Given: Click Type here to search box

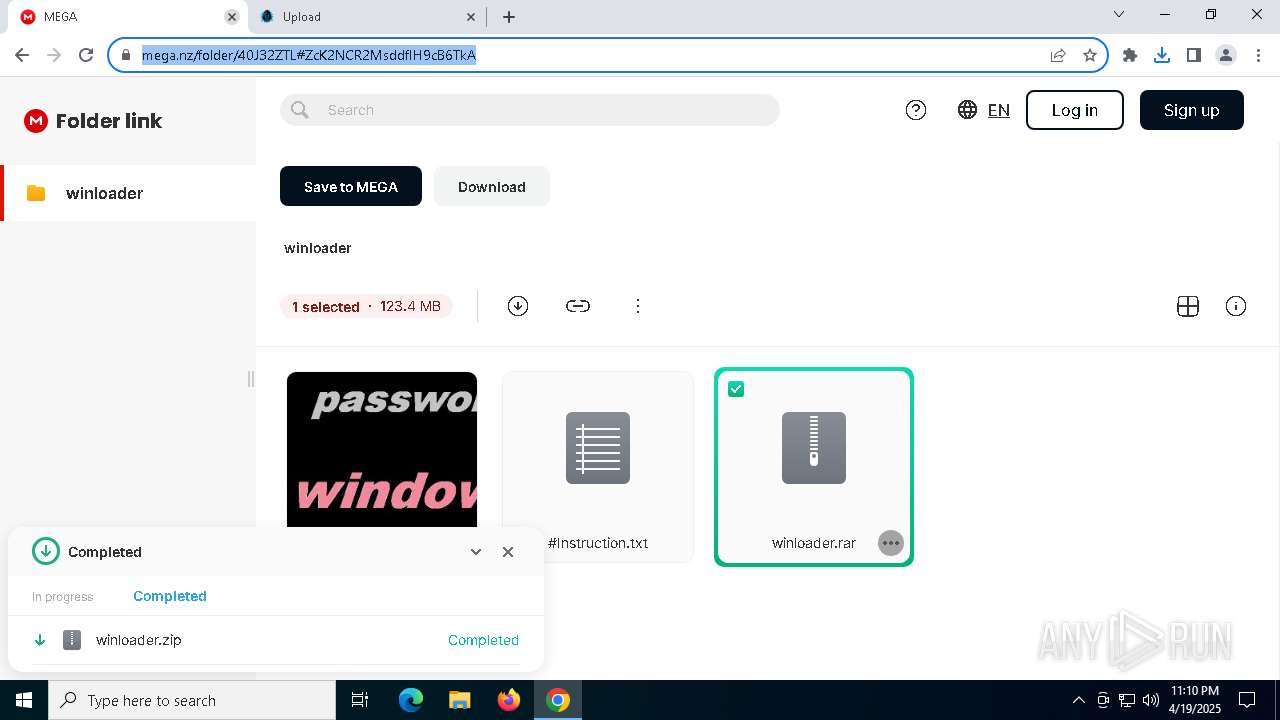Looking at the screenshot, I should pos(192,700).
